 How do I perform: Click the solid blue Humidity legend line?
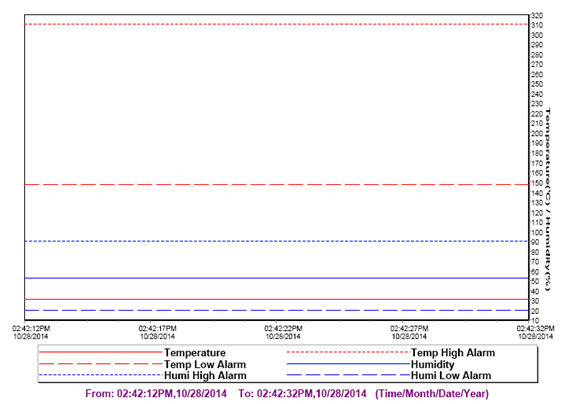click(348, 364)
